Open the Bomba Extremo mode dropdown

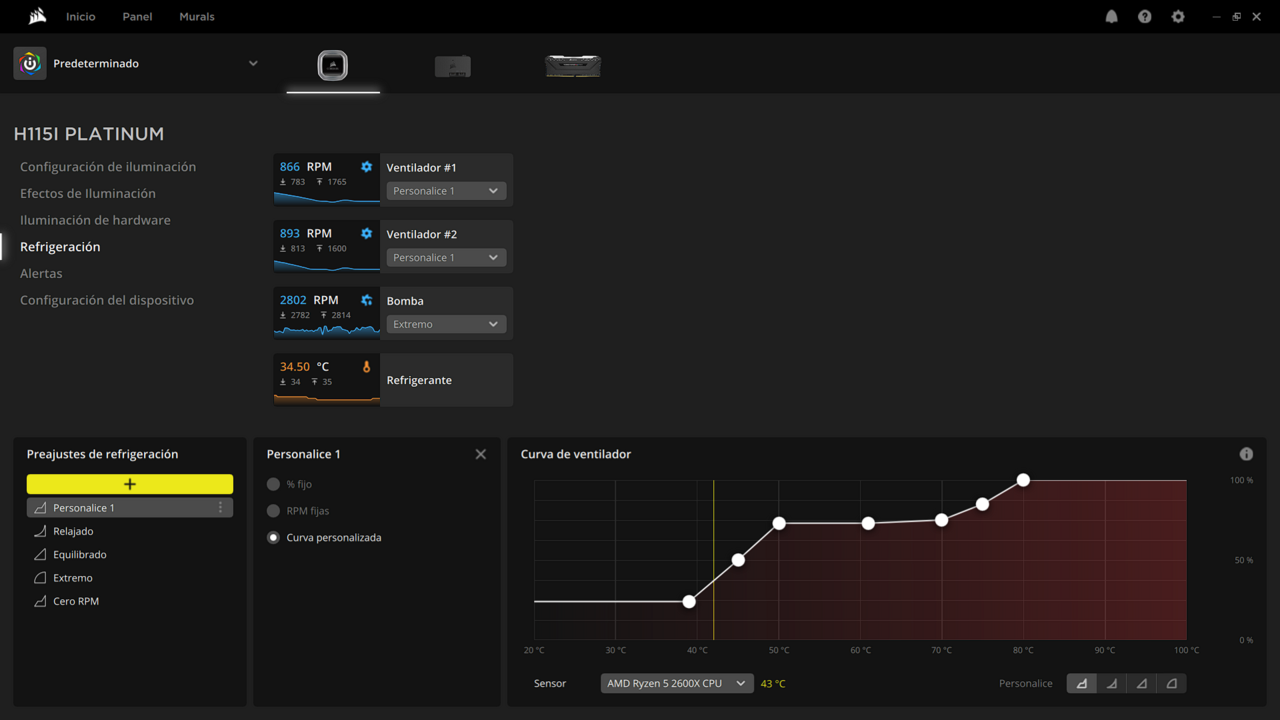coord(446,324)
